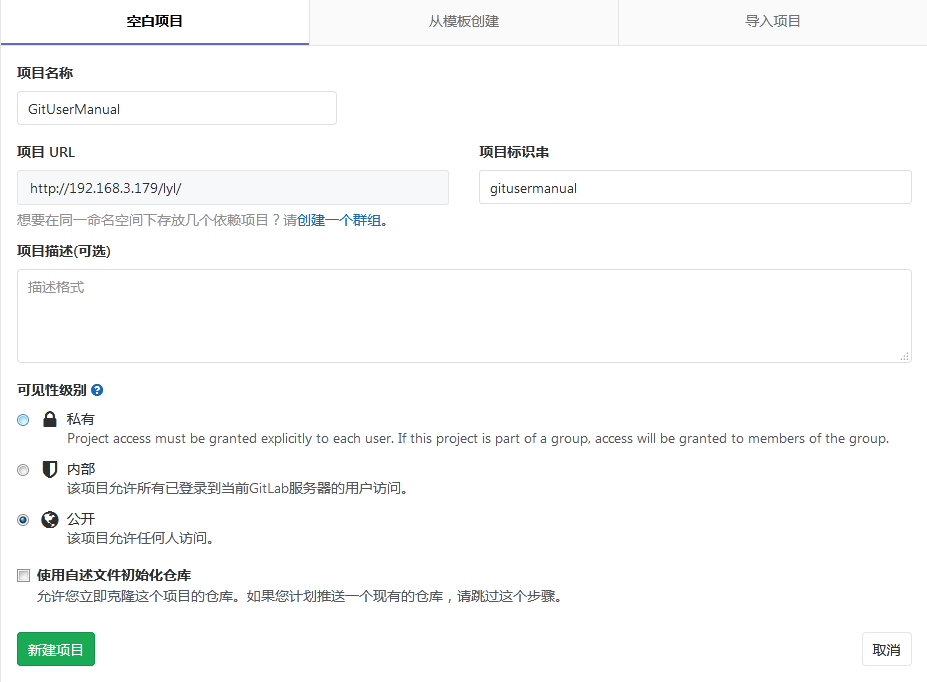The image size is (927, 682).
Task: Click the project URL field showing 192.168.3.179
Action: pos(232,187)
